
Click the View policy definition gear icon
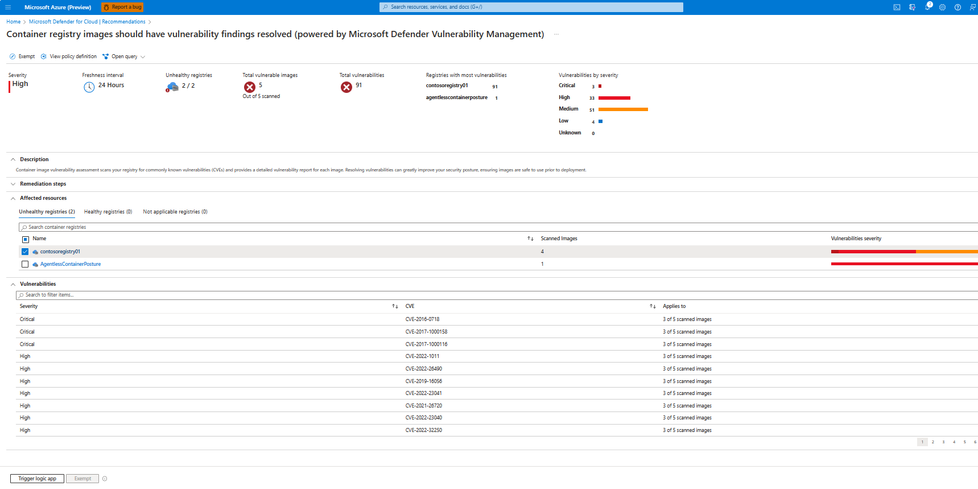(44, 56)
